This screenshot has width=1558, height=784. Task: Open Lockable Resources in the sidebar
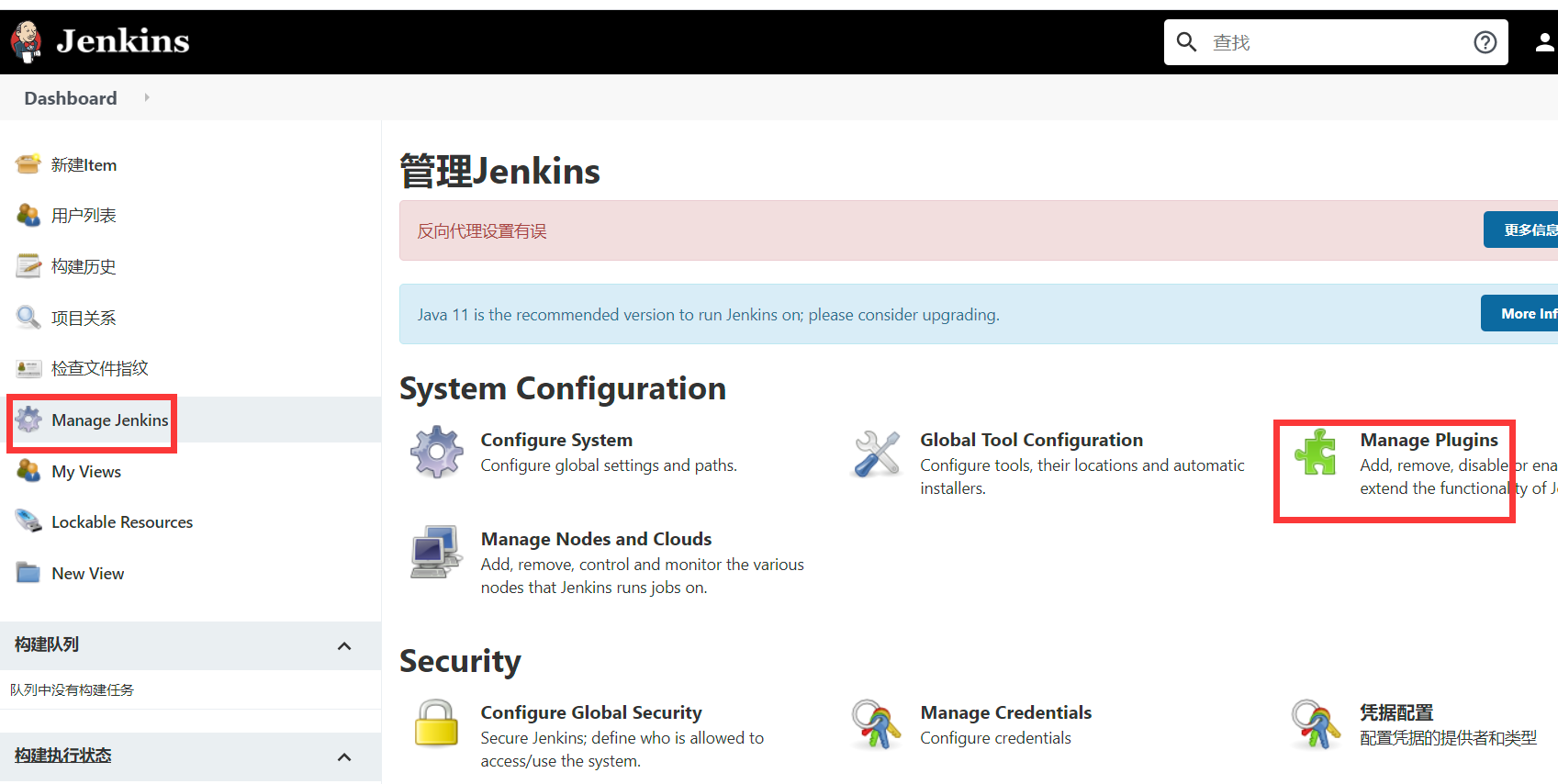(x=122, y=522)
